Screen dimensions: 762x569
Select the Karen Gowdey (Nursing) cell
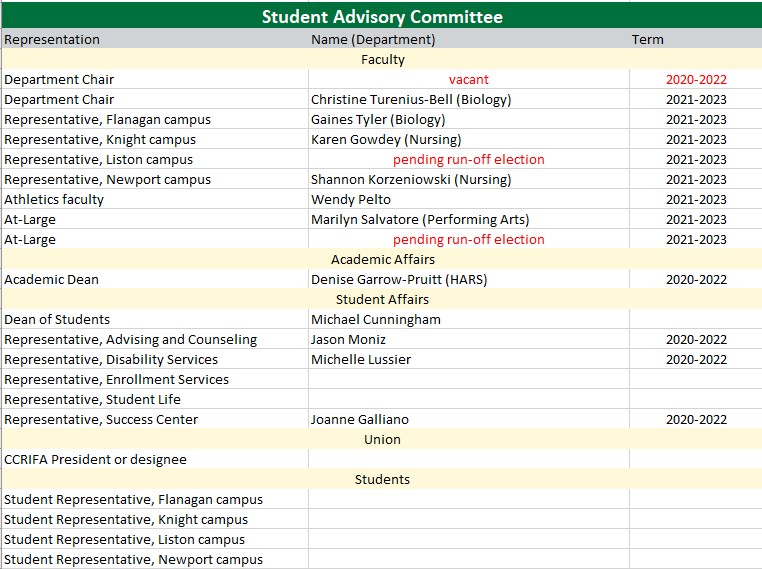[x=386, y=140]
